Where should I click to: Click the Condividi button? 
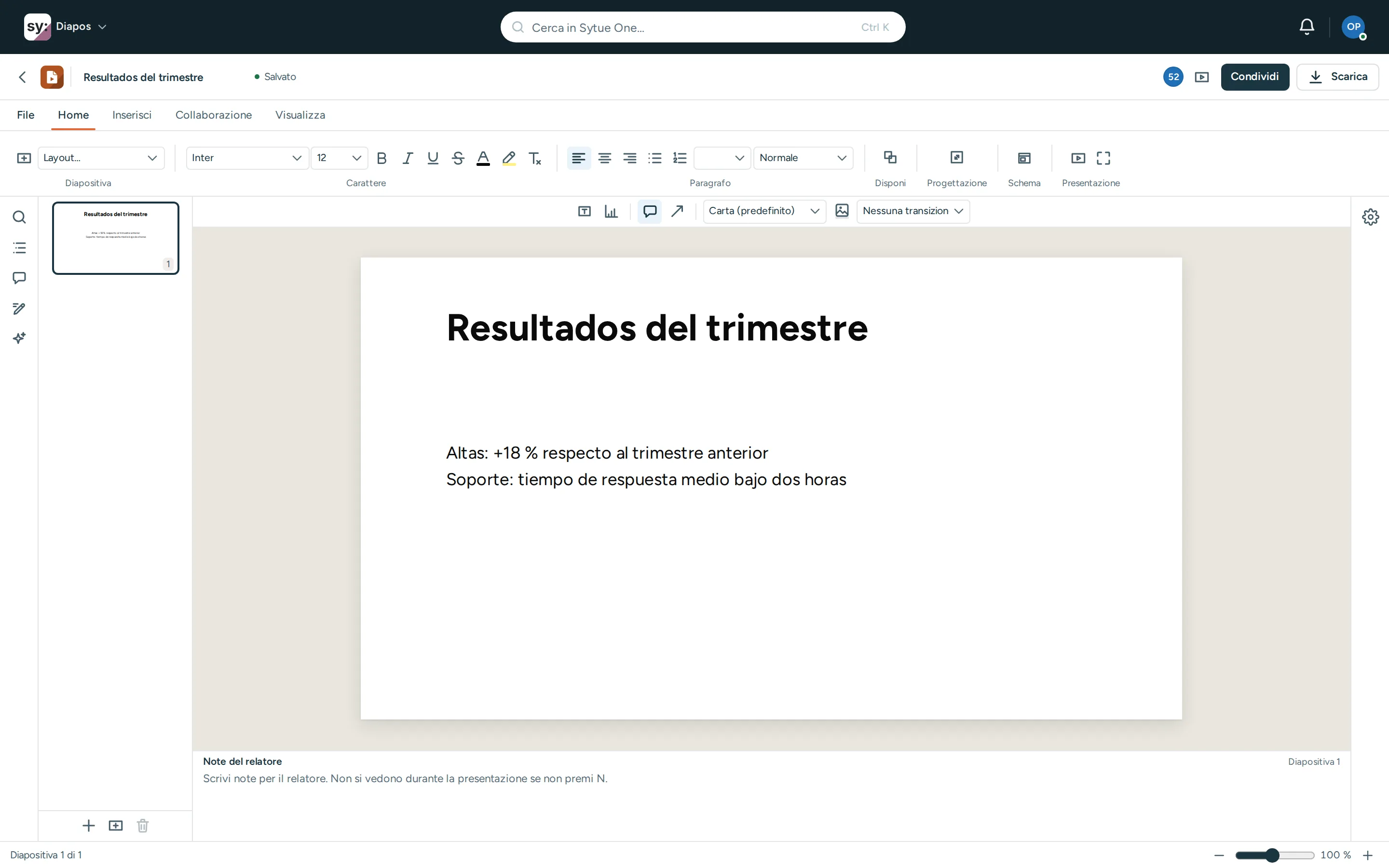pyautogui.click(x=1255, y=77)
